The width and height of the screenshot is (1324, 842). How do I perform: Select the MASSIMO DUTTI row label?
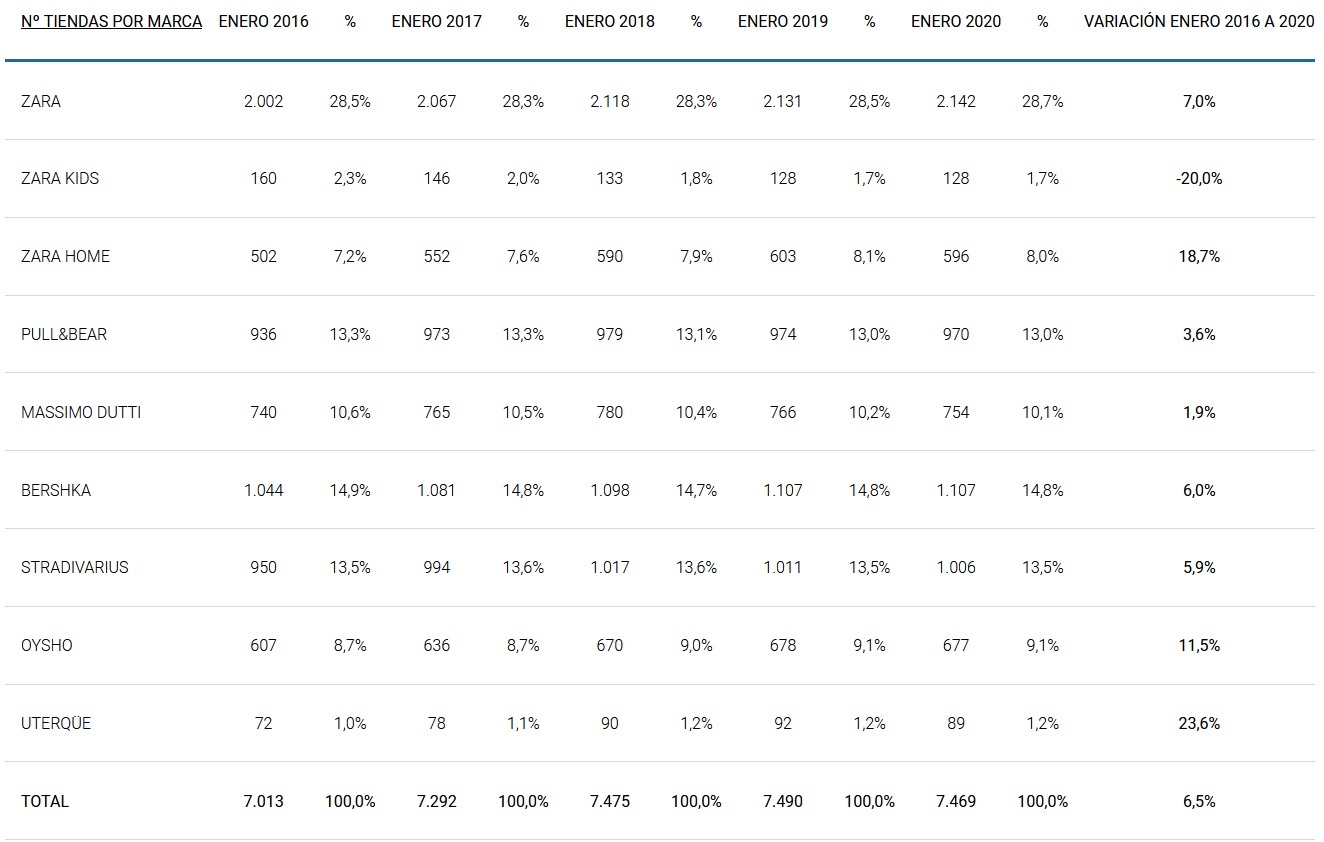(x=81, y=412)
